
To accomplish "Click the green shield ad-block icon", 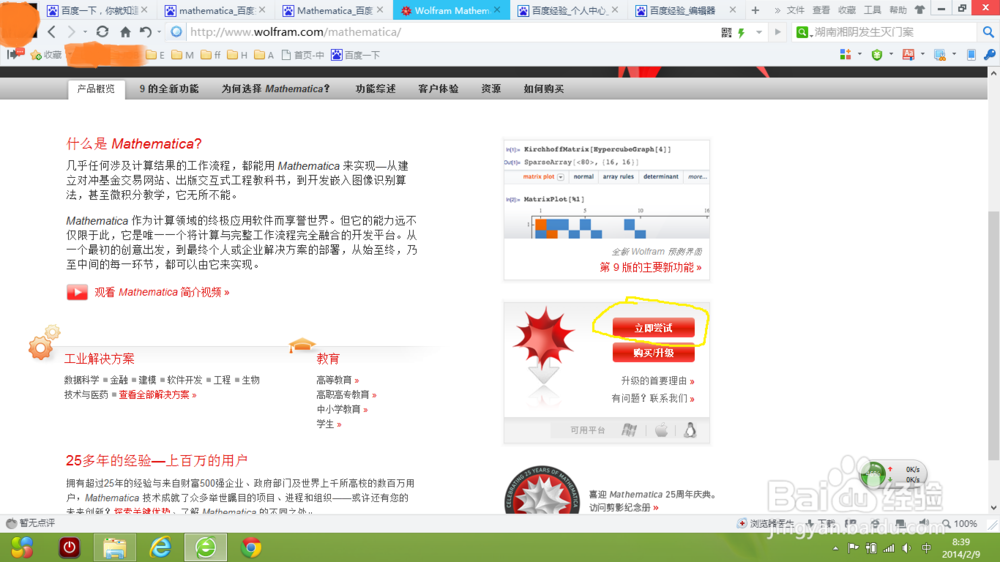I will point(877,55).
